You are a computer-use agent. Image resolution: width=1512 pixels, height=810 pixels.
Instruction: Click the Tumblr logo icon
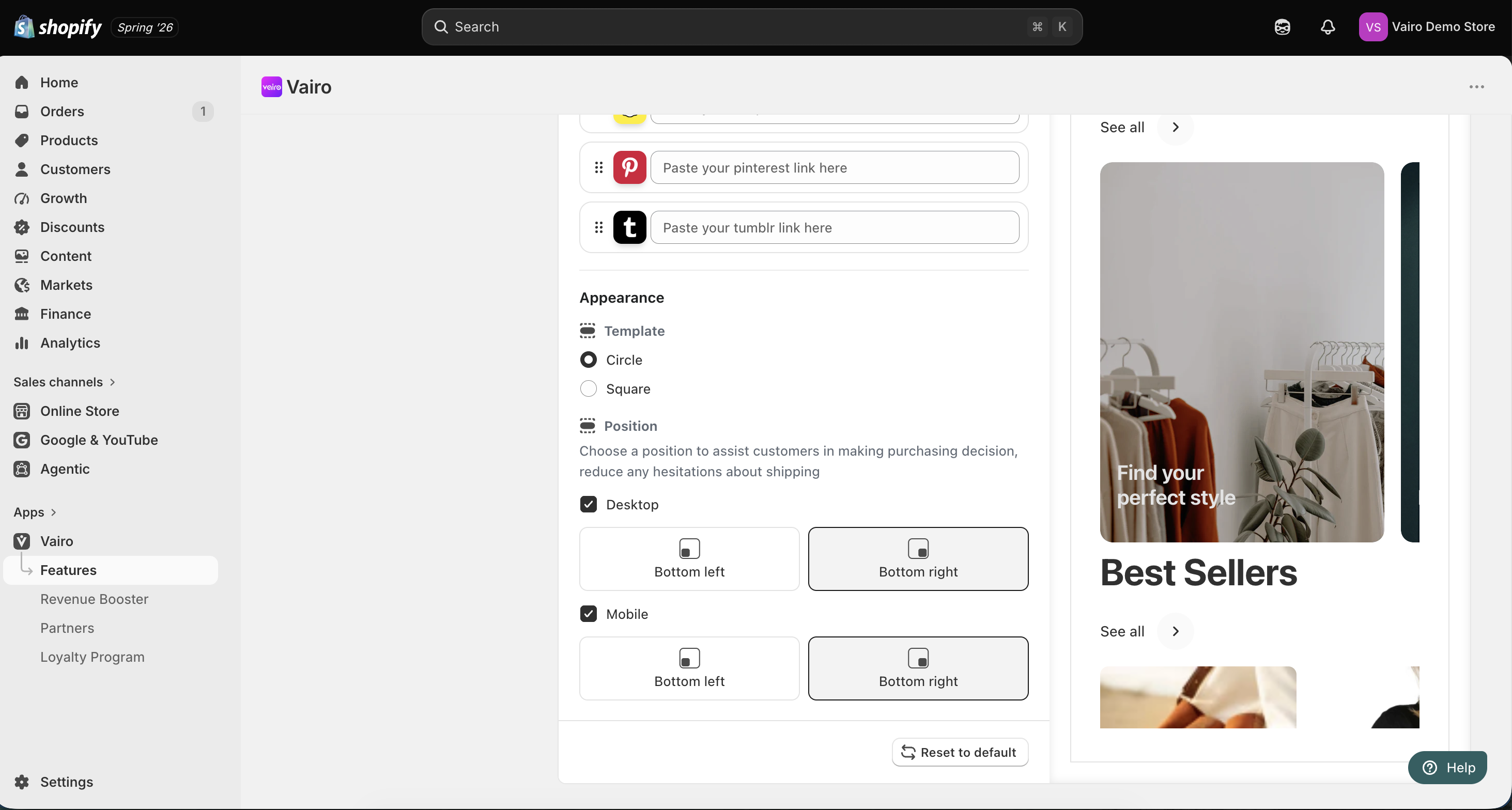pyautogui.click(x=630, y=227)
